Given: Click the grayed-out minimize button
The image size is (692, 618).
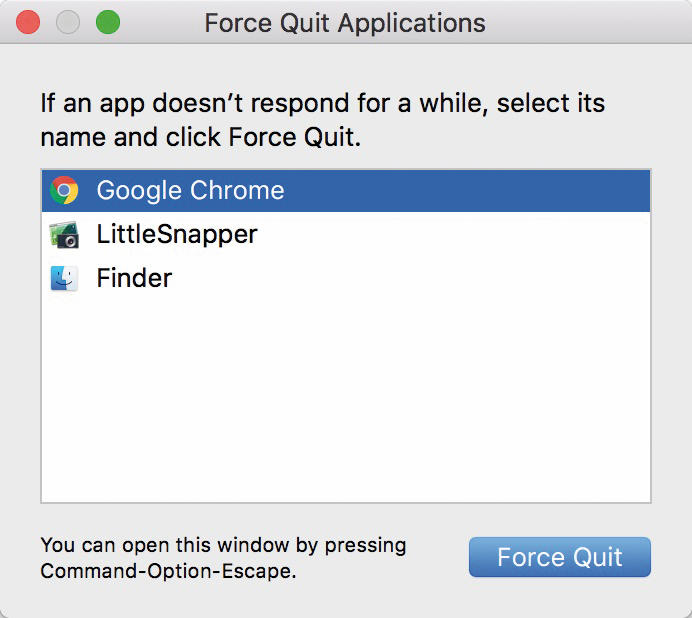Looking at the screenshot, I should (68, 22).
